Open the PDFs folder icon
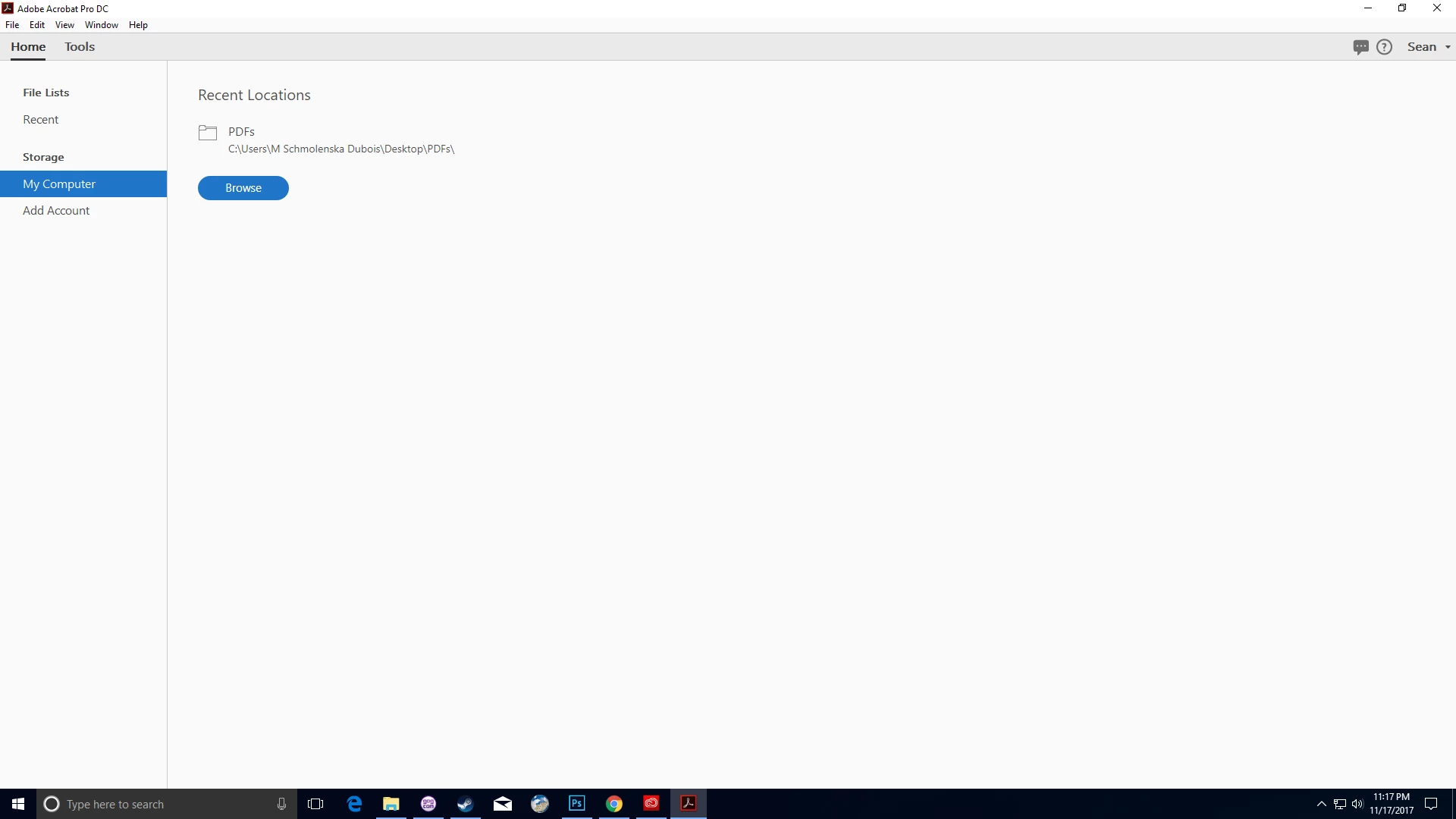The height and width of the screenshot is (819, 1456). [x=208, y=133]
